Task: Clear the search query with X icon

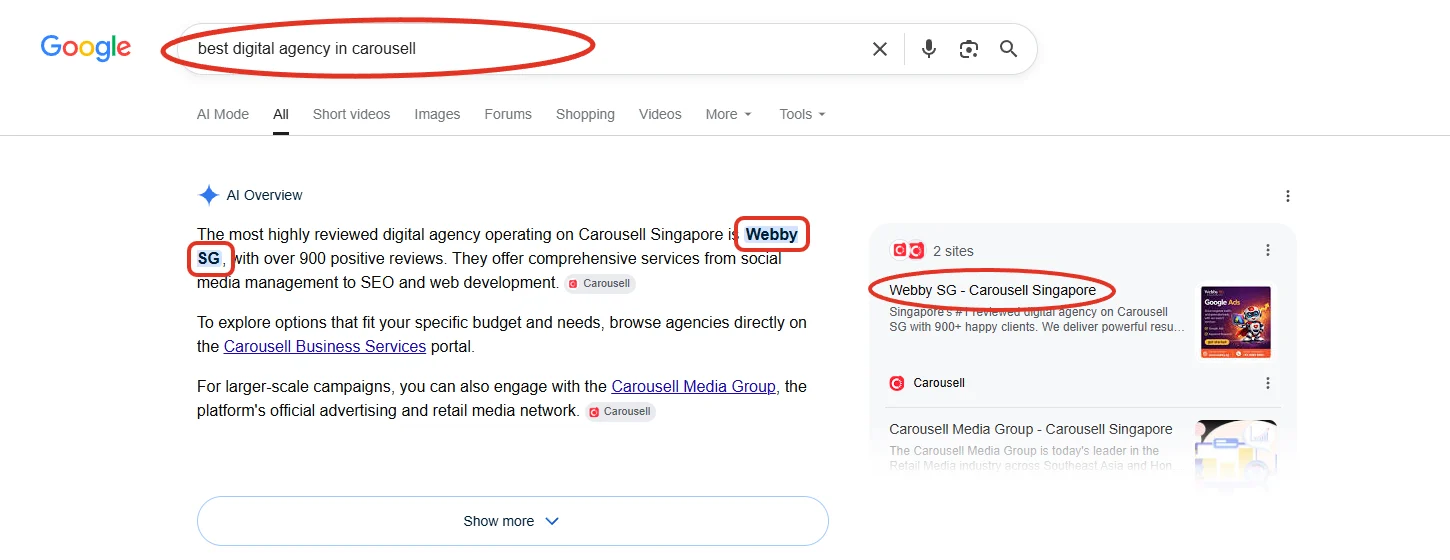Action: click(x=880, y=49)
